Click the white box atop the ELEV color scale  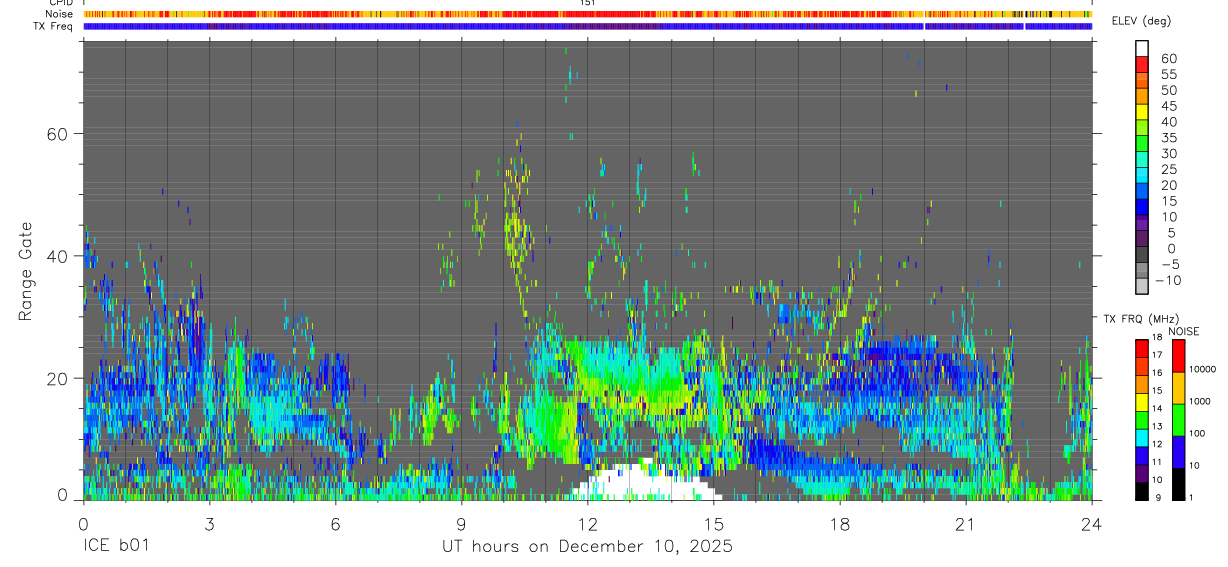[1142, 49]
